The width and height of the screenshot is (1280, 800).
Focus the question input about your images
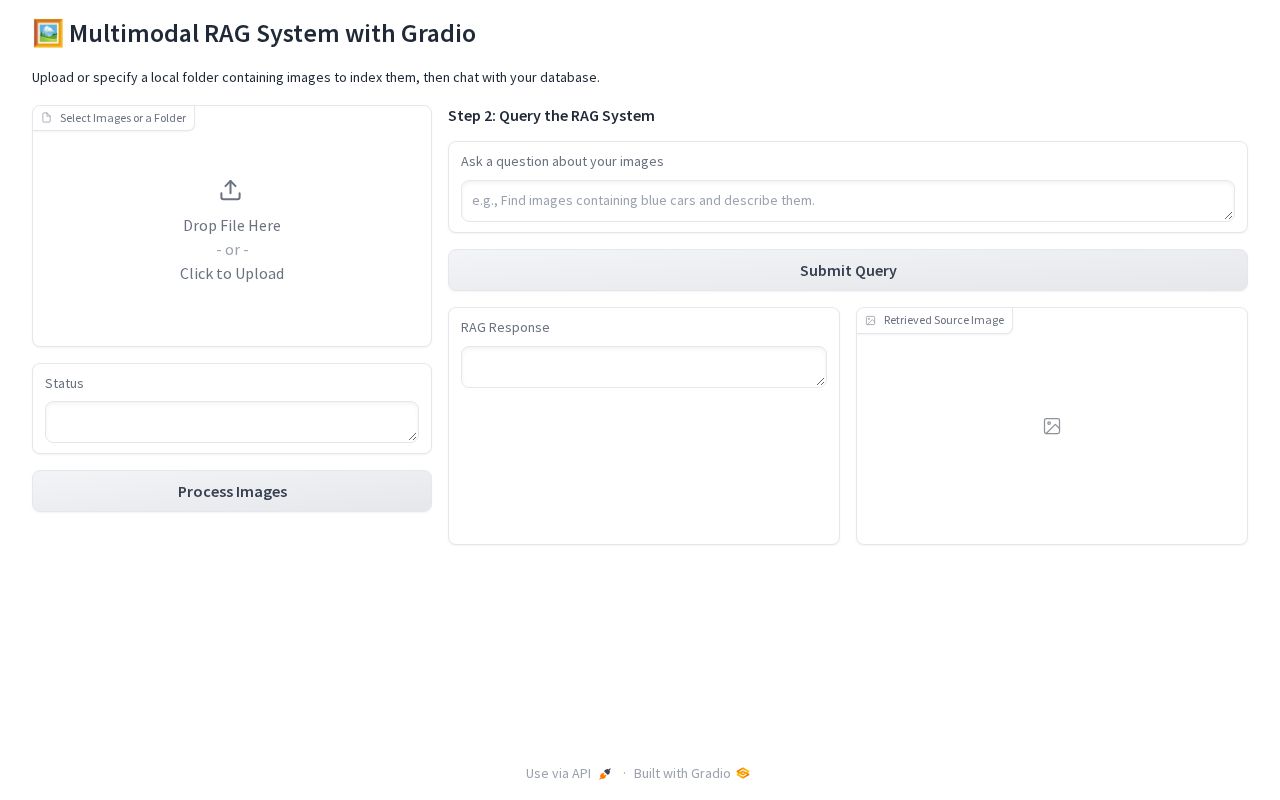coord(848,201)
